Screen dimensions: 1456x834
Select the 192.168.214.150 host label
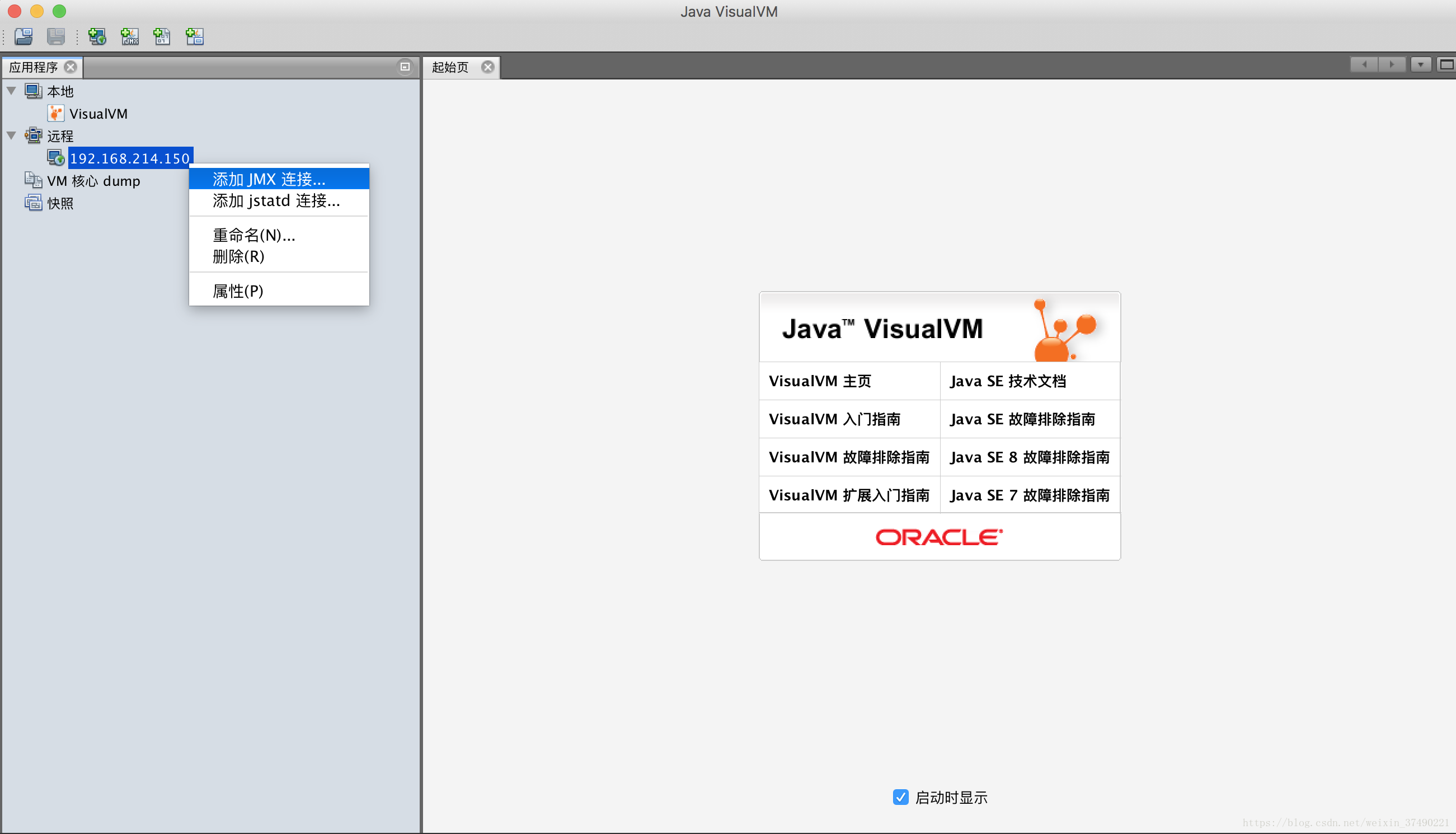click(x=130, y=158)
